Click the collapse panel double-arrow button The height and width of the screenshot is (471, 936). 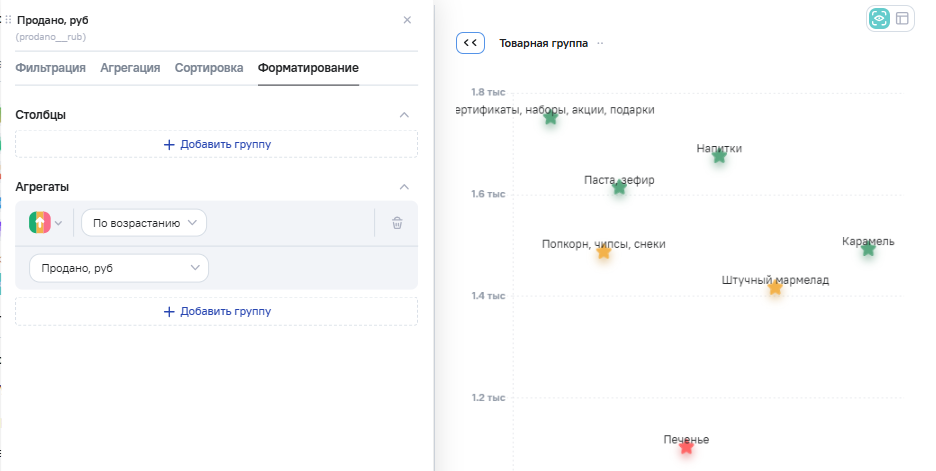[x=470, y=43]
